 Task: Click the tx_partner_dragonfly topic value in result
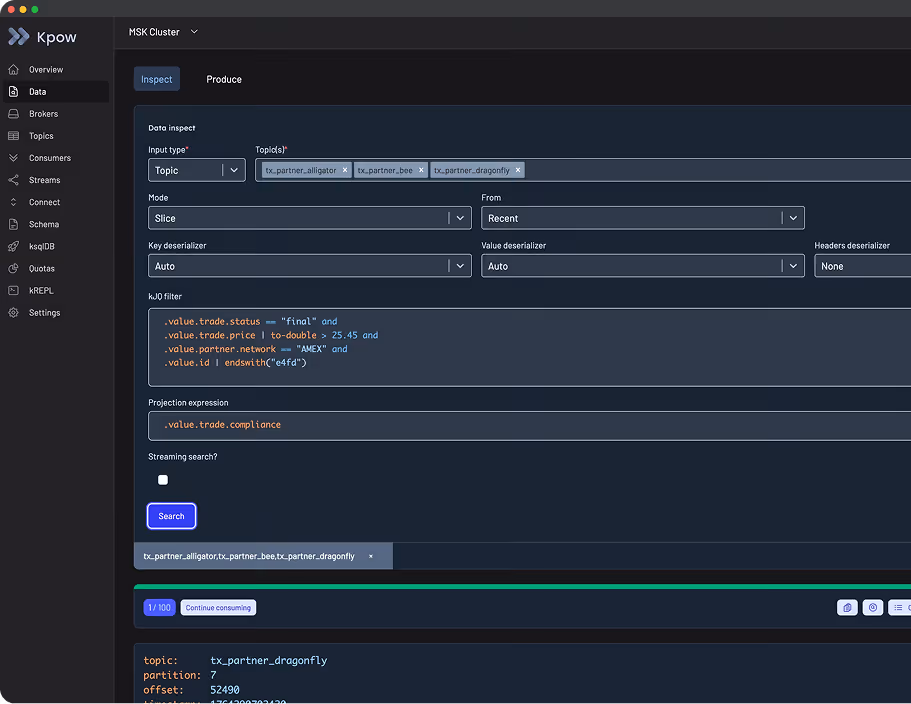click(x=268, y=660)
